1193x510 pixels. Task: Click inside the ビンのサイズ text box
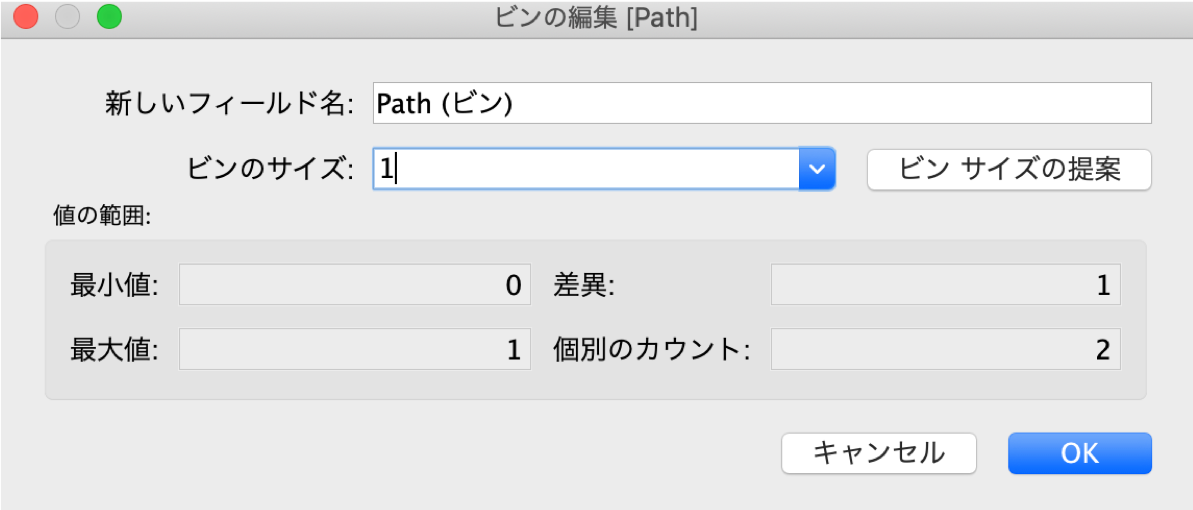[x=585, y=169]
